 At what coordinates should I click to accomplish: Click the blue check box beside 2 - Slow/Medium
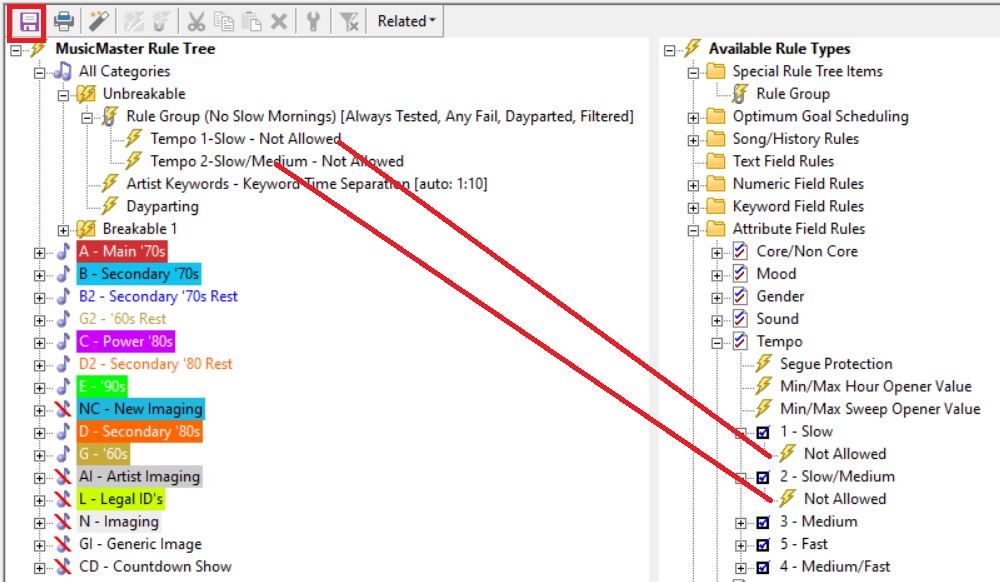click(x=763, y=477)
